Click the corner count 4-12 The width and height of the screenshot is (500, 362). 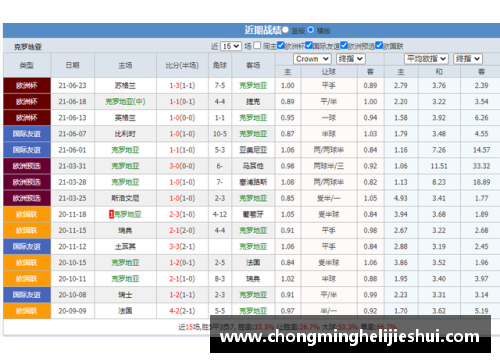coord(220,214)
